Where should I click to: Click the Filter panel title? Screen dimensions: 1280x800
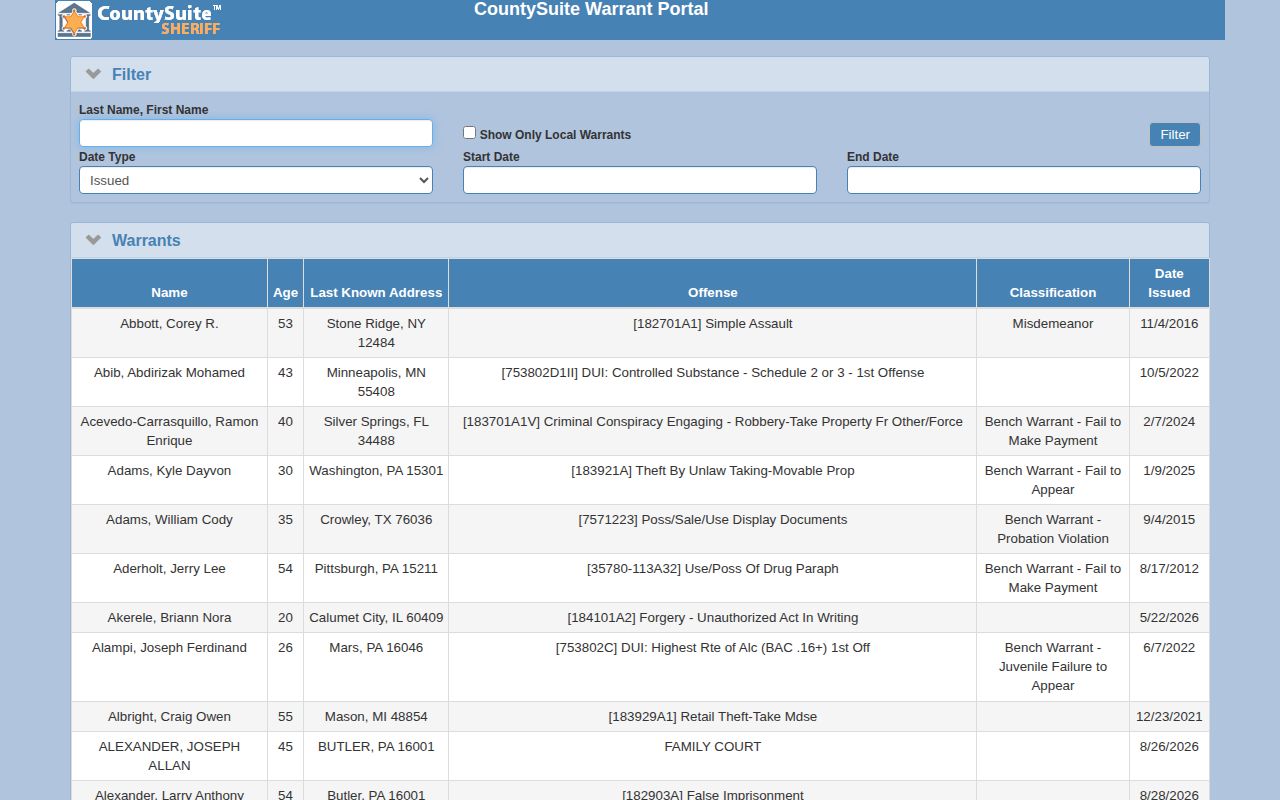(131, 74)
